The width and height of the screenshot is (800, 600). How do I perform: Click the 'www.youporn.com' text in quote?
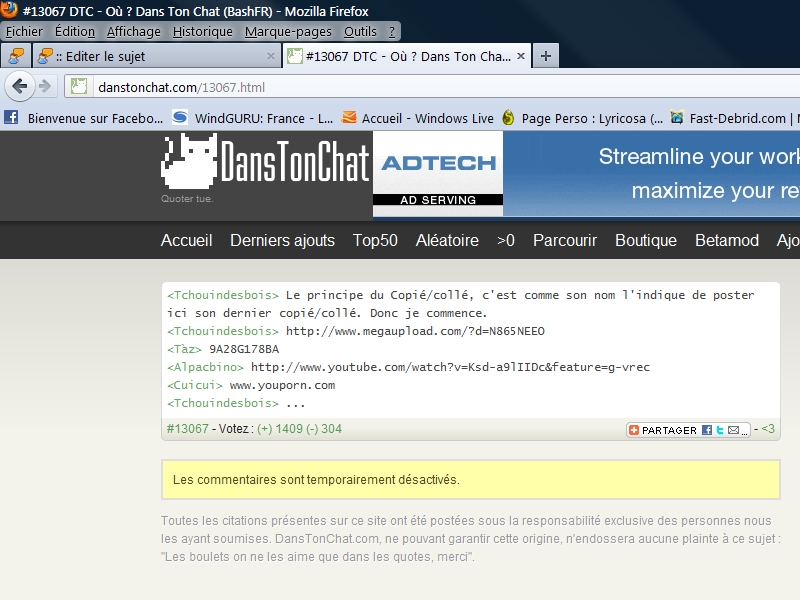click(x=282, y=385)
